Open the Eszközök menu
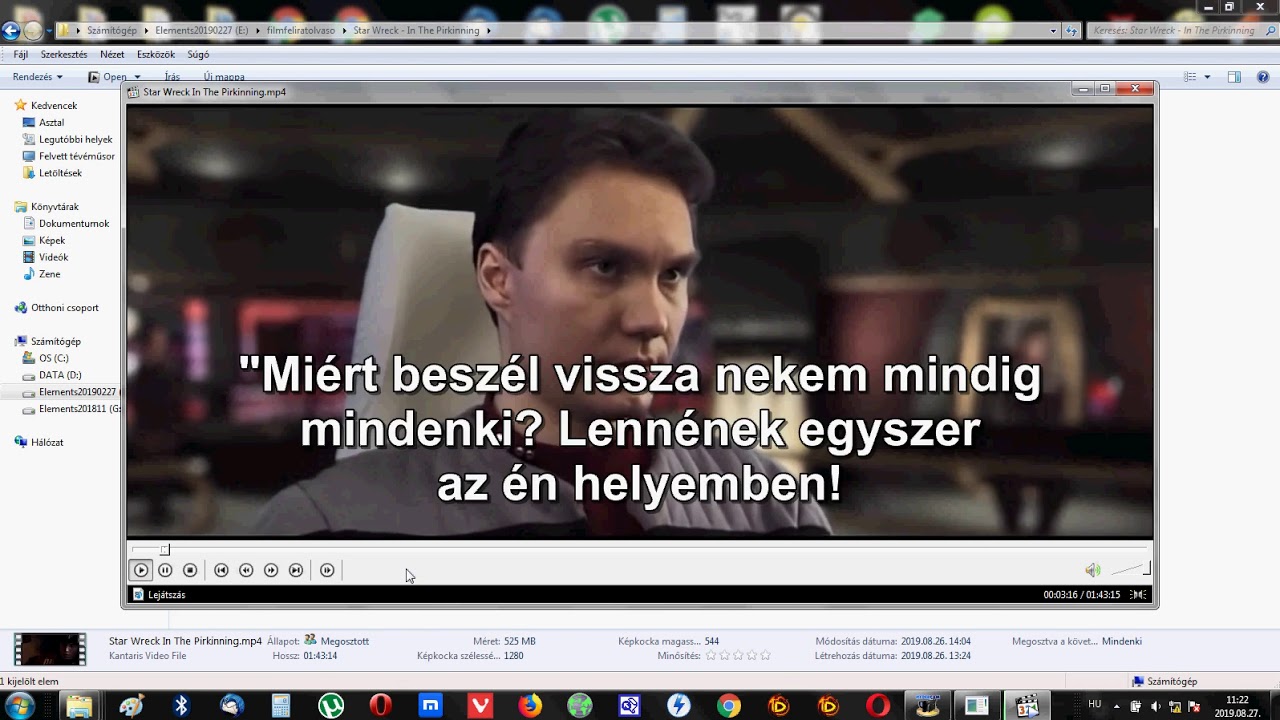The image size is (1280, 720). 156,54
